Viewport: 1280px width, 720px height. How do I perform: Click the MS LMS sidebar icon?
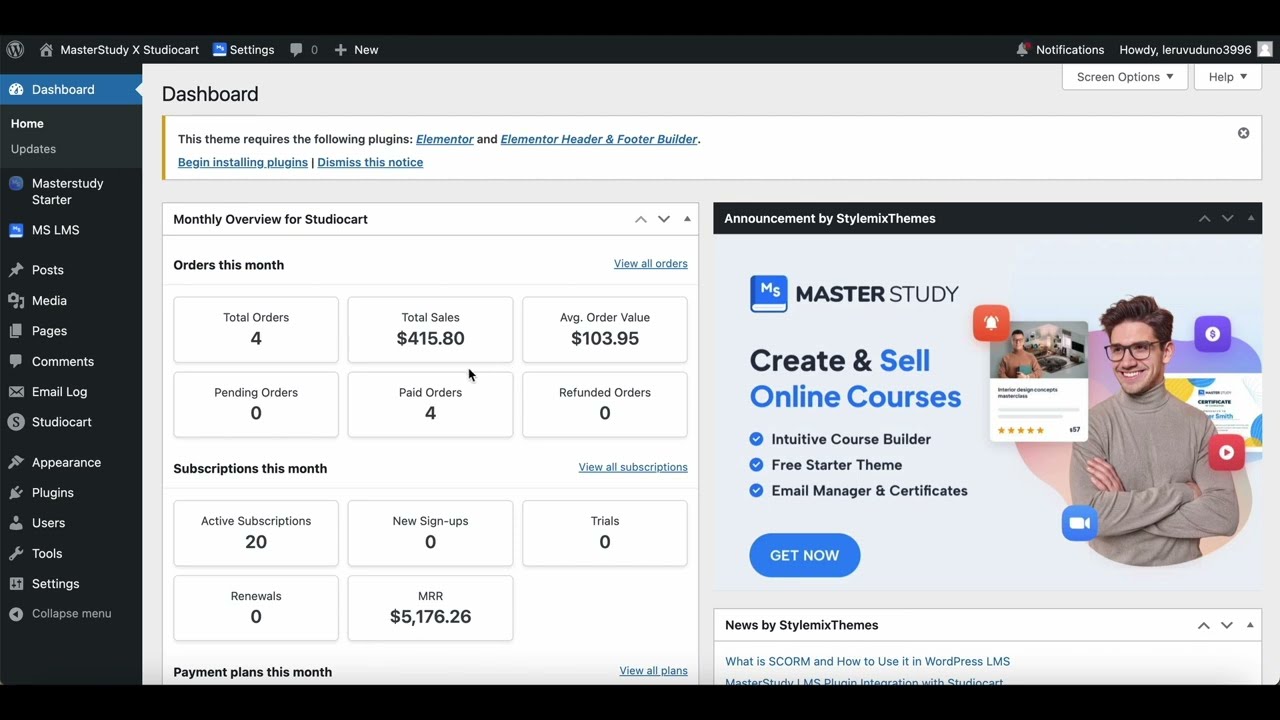(x=16, y=230)
